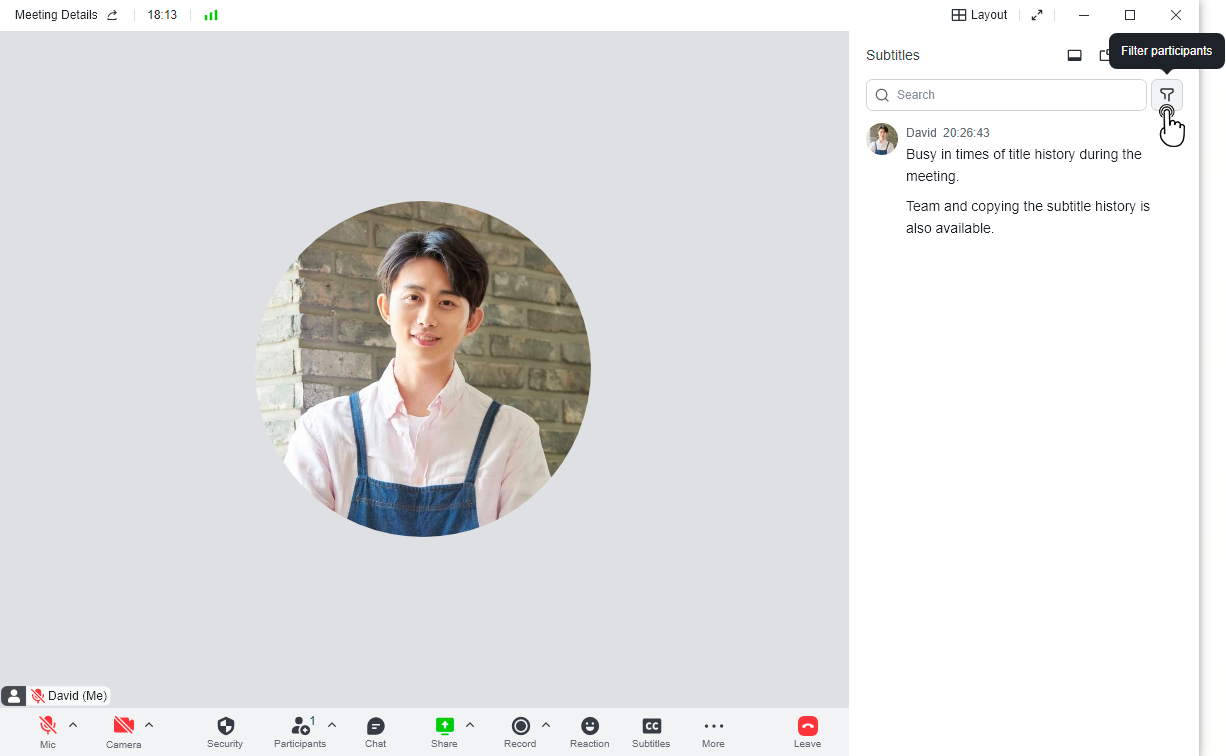Open the Chat panel
This screenshot has width=1226, height=756.
point(375,727)
